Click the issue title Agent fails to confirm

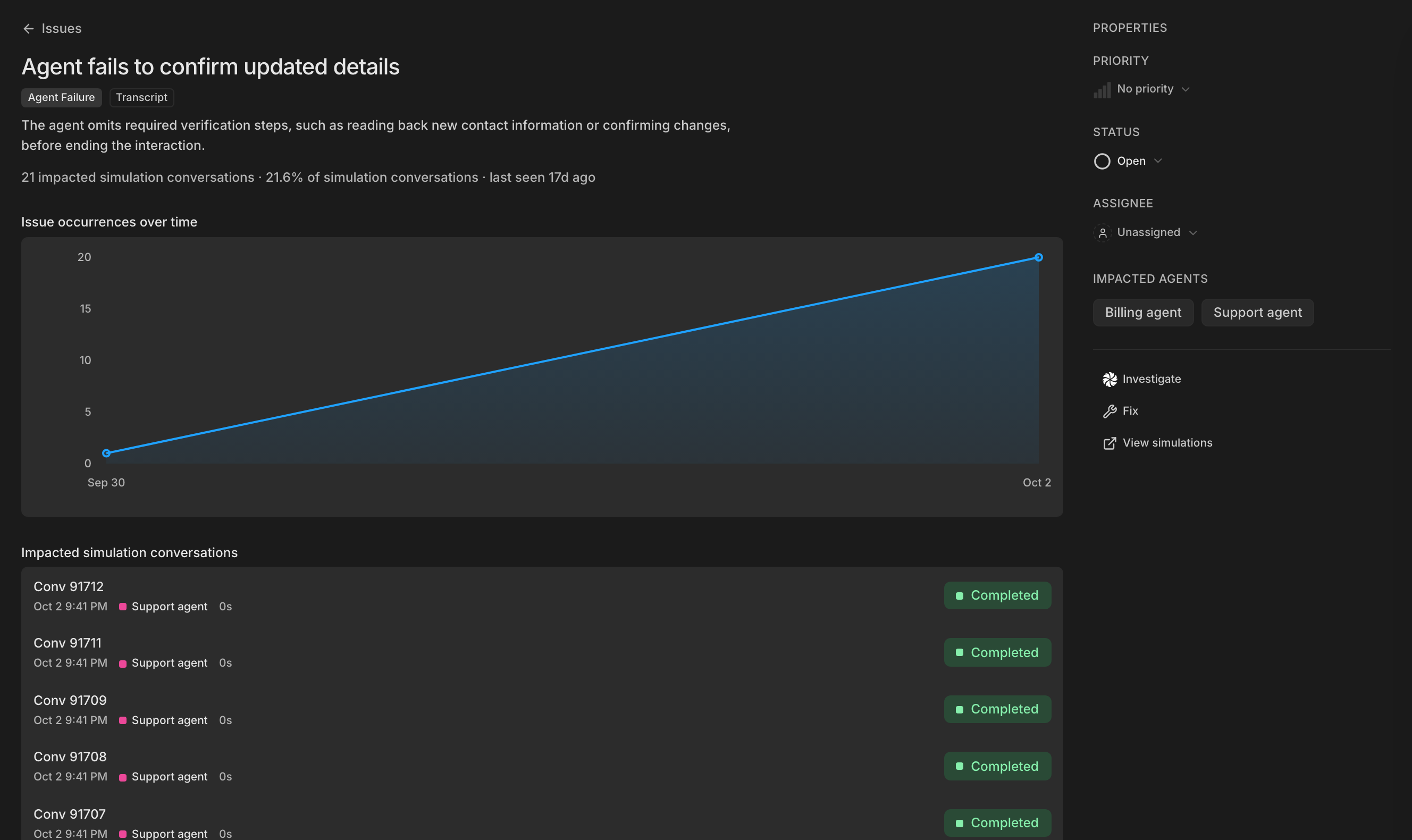point(211,67)
